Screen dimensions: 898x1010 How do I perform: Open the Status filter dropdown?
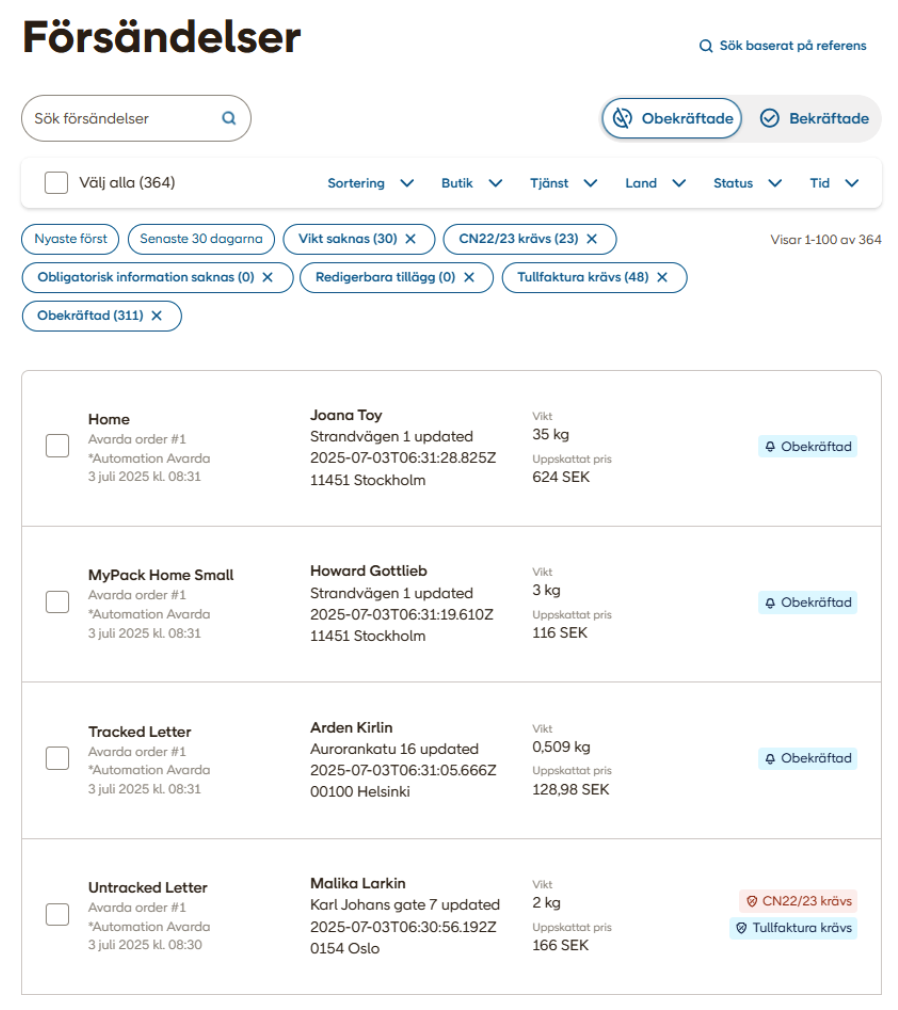pyautogui.click(x=747, y=183)
